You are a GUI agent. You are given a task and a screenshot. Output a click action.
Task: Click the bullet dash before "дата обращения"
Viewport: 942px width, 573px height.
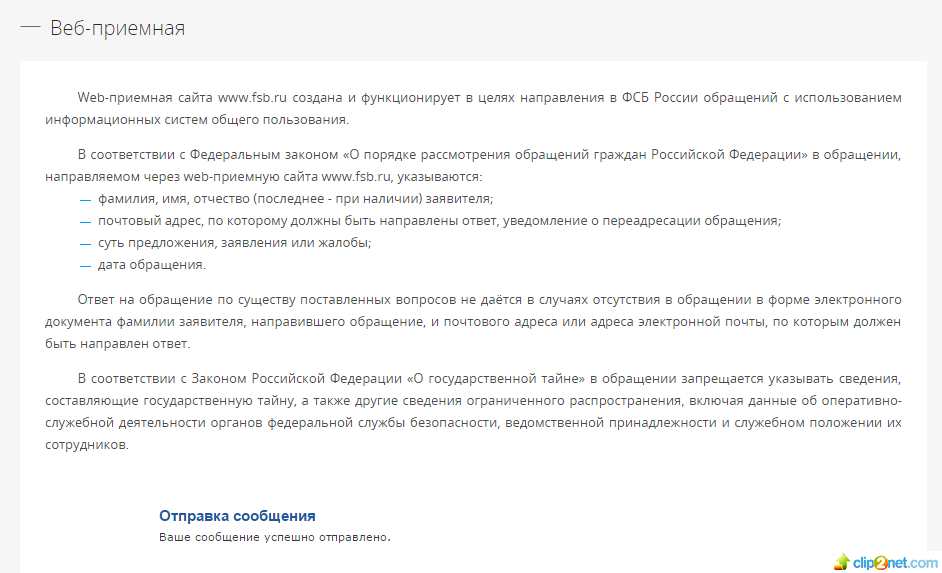[85, 265]
